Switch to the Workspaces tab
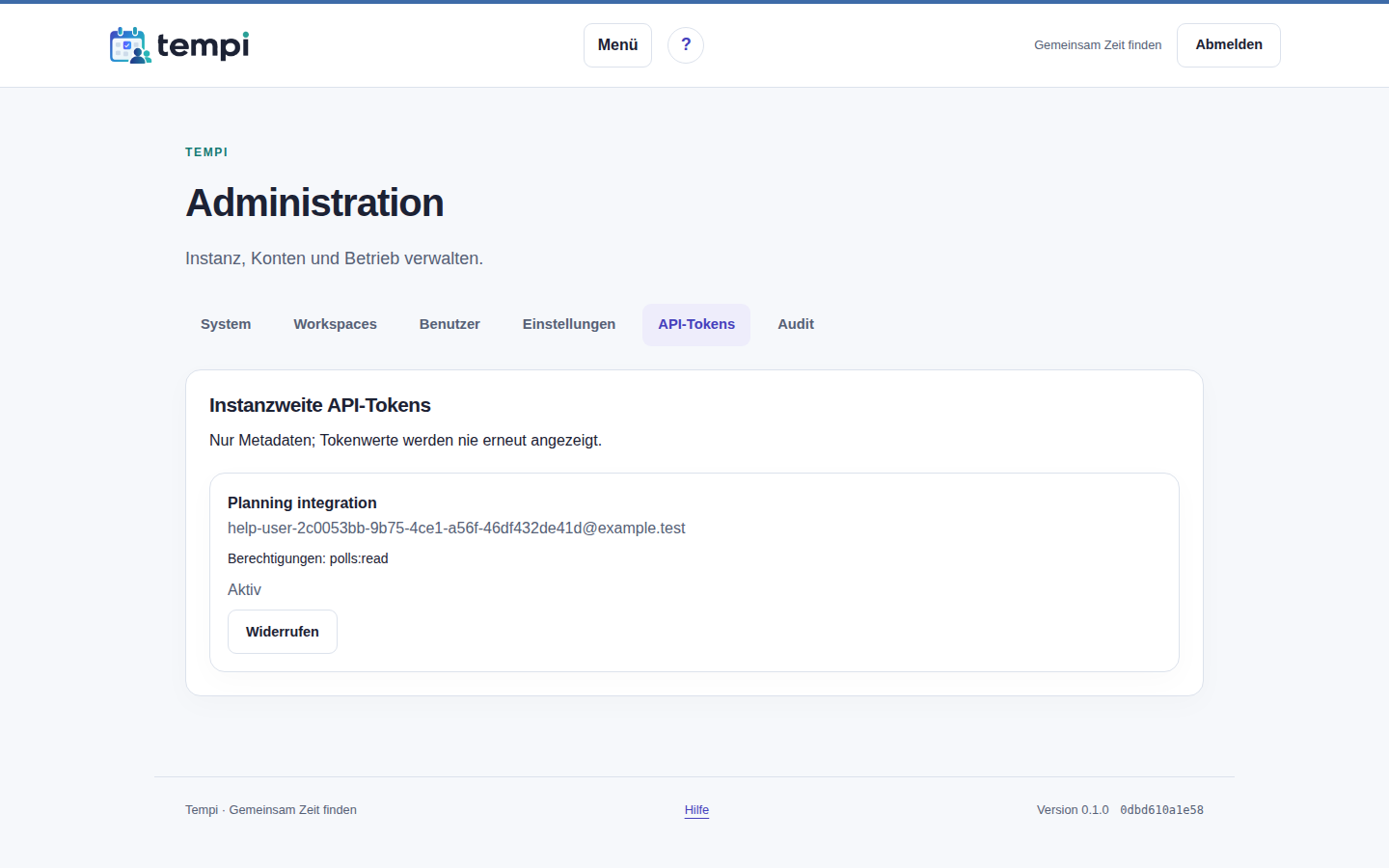1389x868 pixels. (336, 325)
